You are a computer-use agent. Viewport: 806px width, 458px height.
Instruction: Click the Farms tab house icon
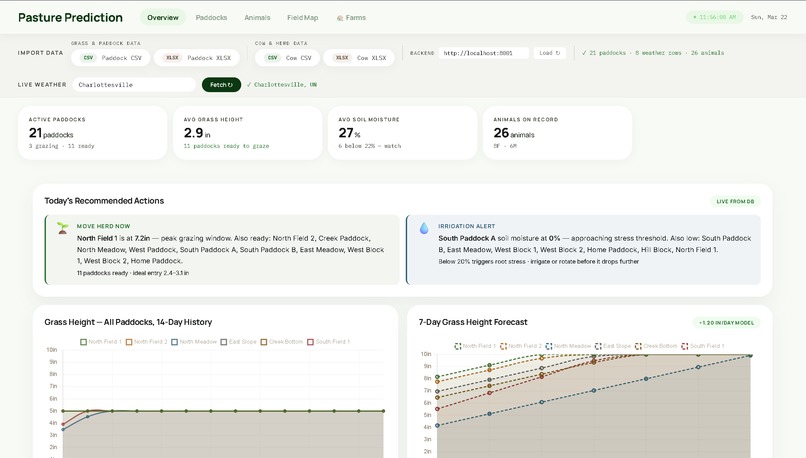[x=340, y=18]
